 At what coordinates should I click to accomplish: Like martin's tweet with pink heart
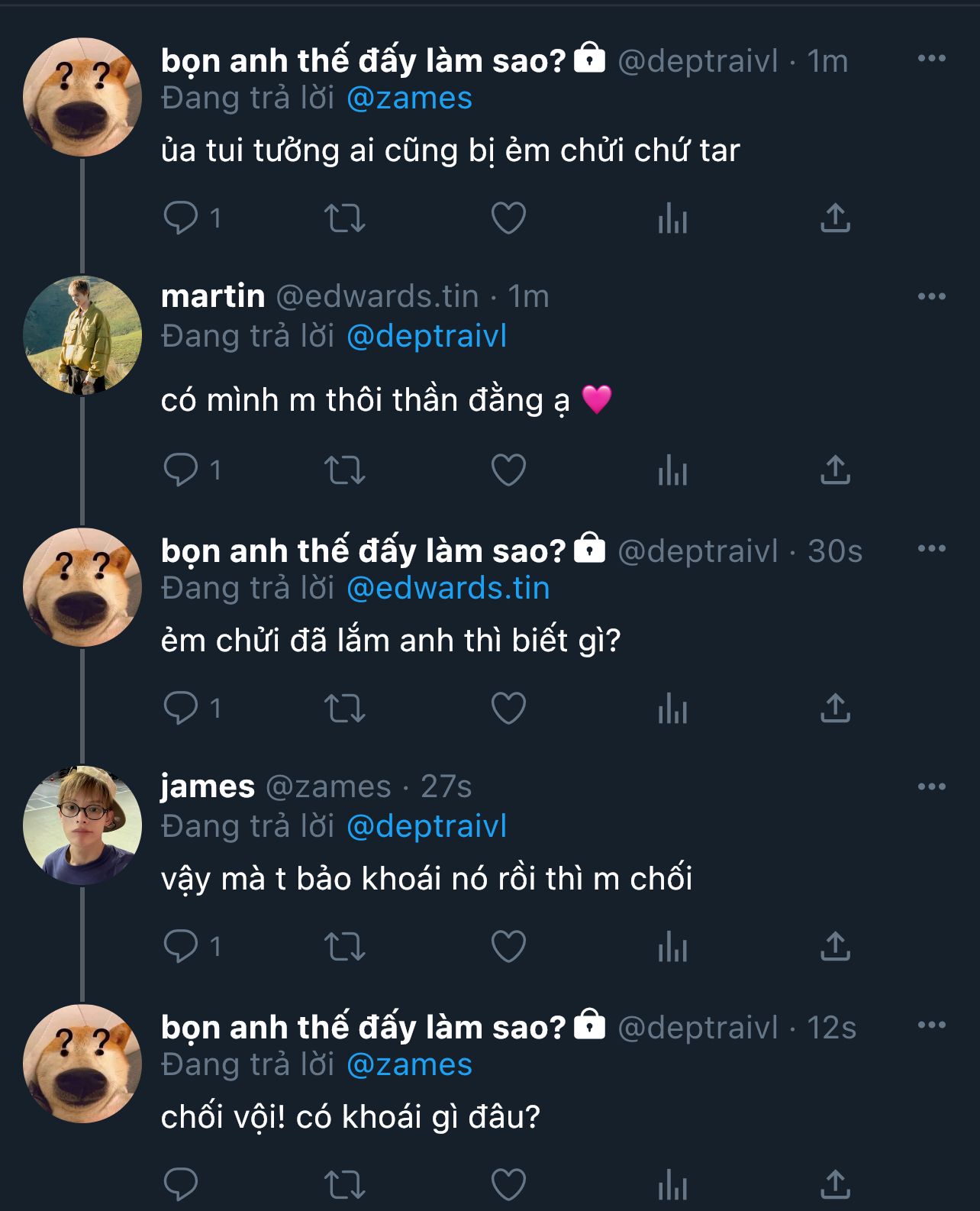tap(508, 470)
